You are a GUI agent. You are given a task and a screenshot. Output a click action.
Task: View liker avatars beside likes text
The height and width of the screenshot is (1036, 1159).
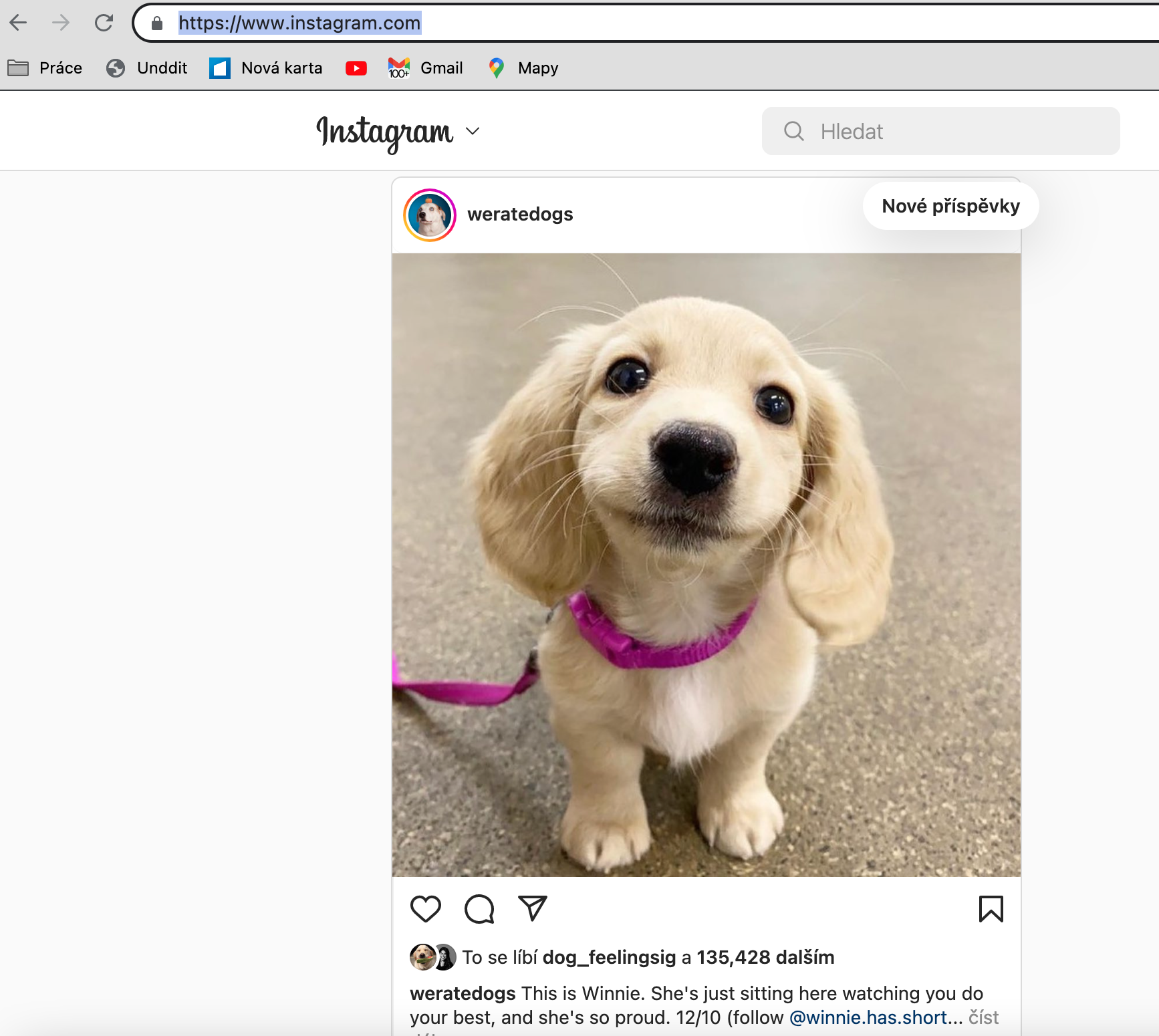(433, 957)
